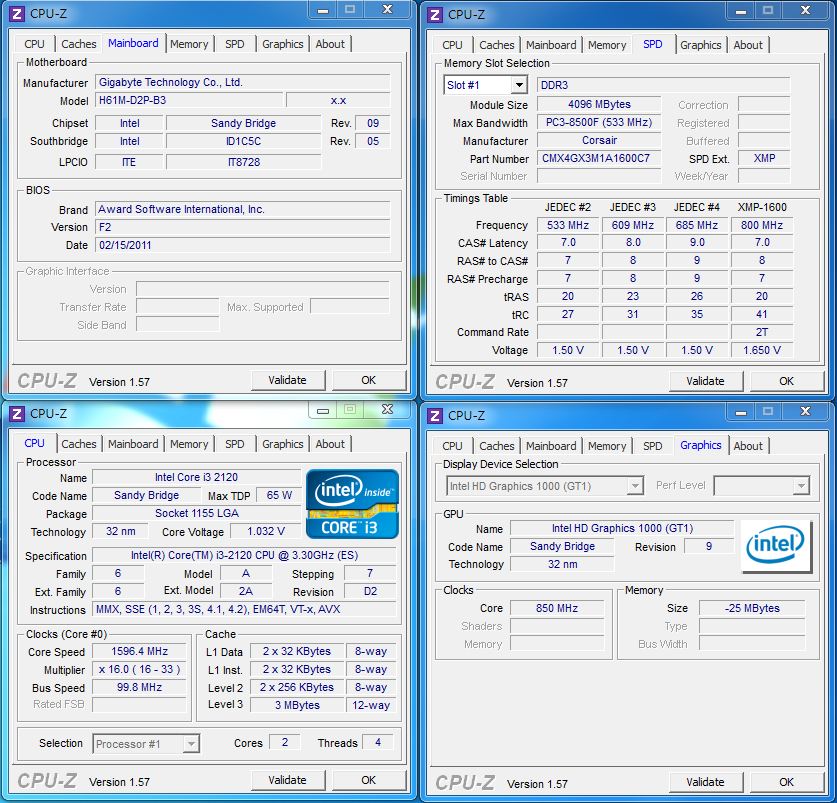This screenshot has width=837, height=803.
Task: Click the XMP voltage '1.650 V'
Action: point(762,350)
